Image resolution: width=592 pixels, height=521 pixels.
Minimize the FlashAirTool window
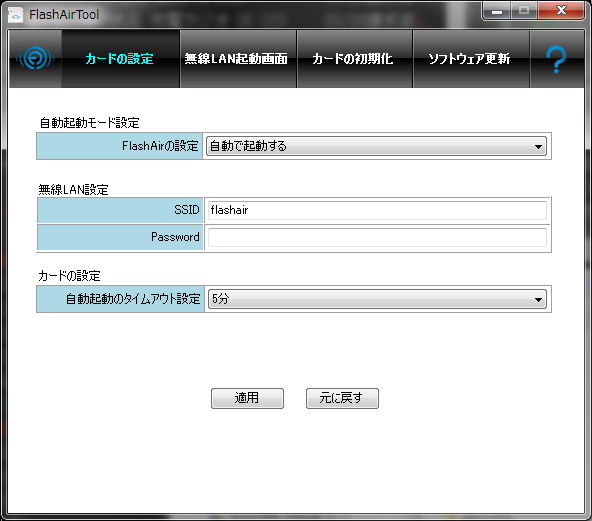click(496, 11)
